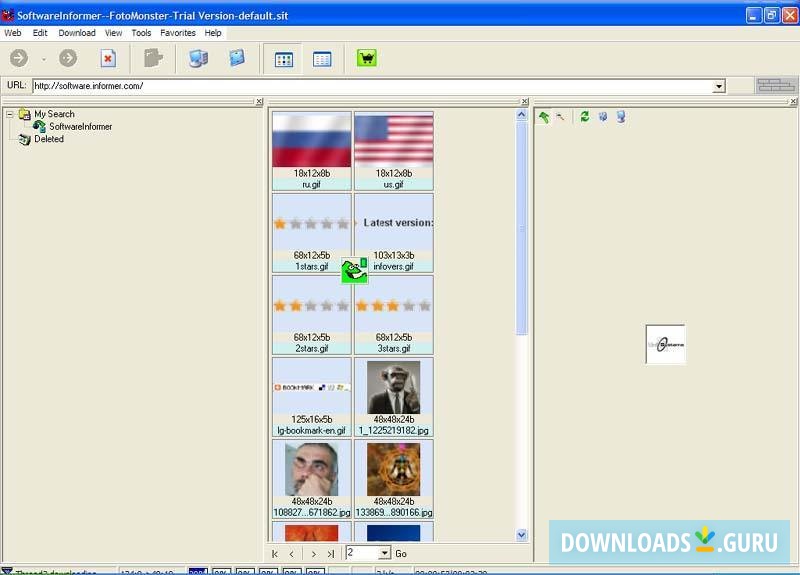The image size is (800, 575).
Task: Switch to list details view icon
Action: click(322, 59)
